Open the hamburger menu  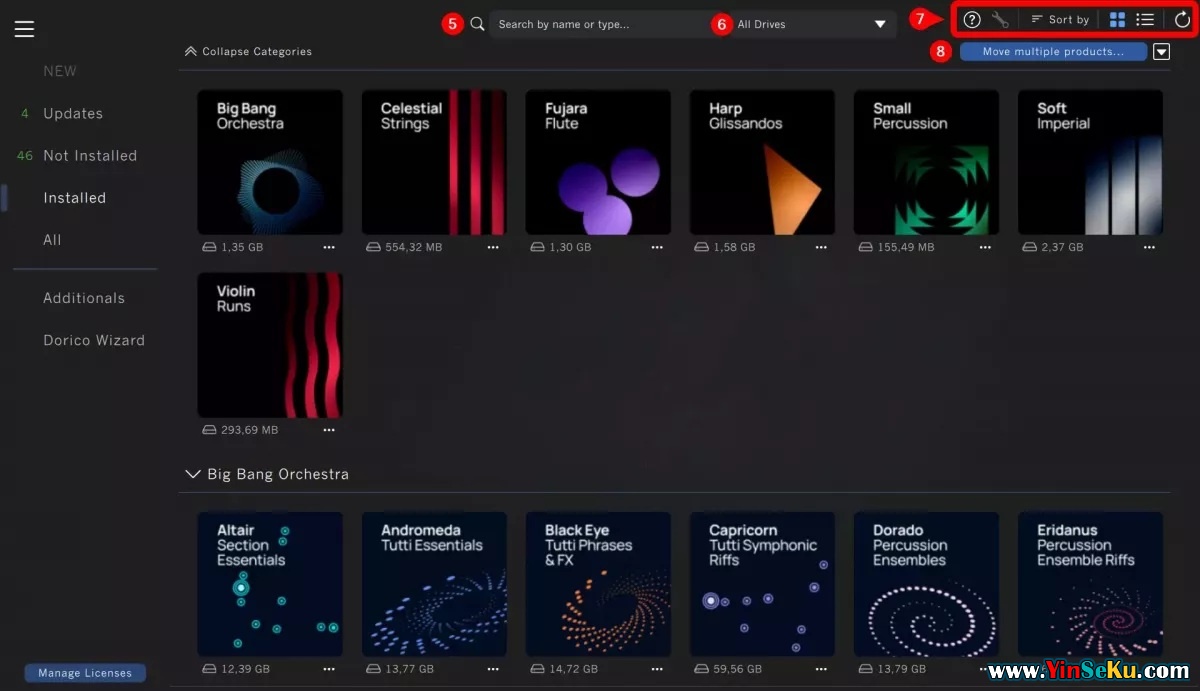[24, 29]
